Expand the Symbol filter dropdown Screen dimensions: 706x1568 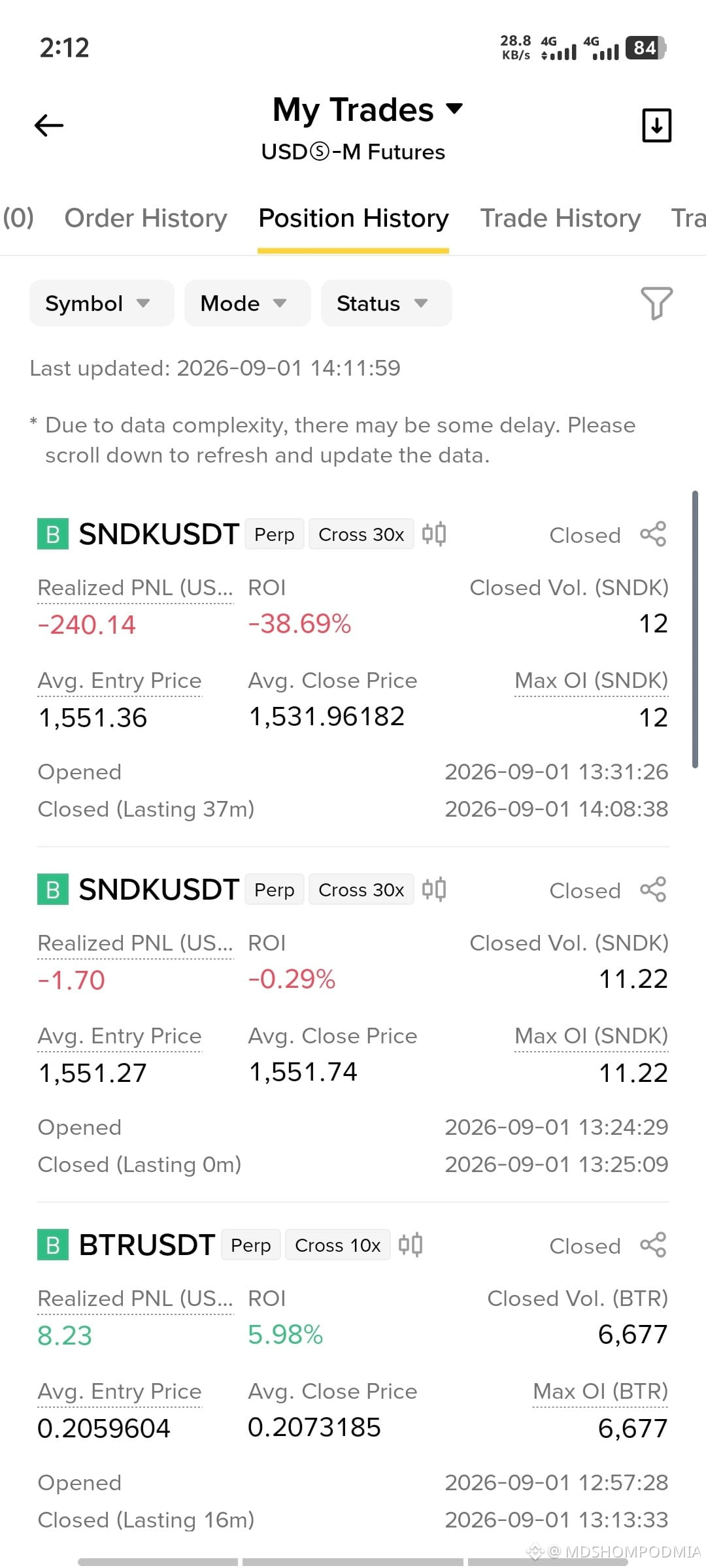pyautogui.click(x=101, y=303)
